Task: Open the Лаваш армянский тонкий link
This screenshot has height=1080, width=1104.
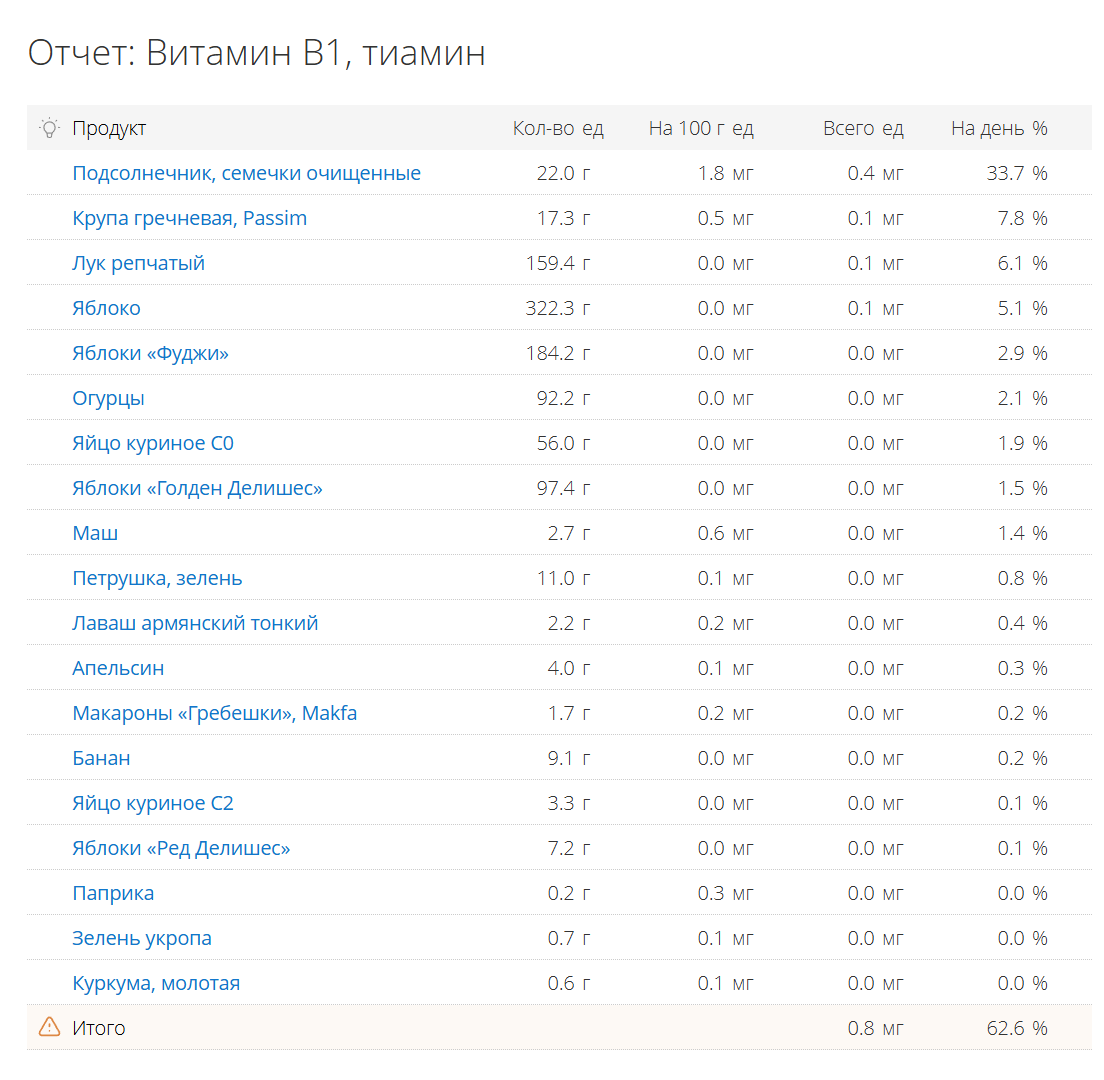Action: [x=195, y=624]
